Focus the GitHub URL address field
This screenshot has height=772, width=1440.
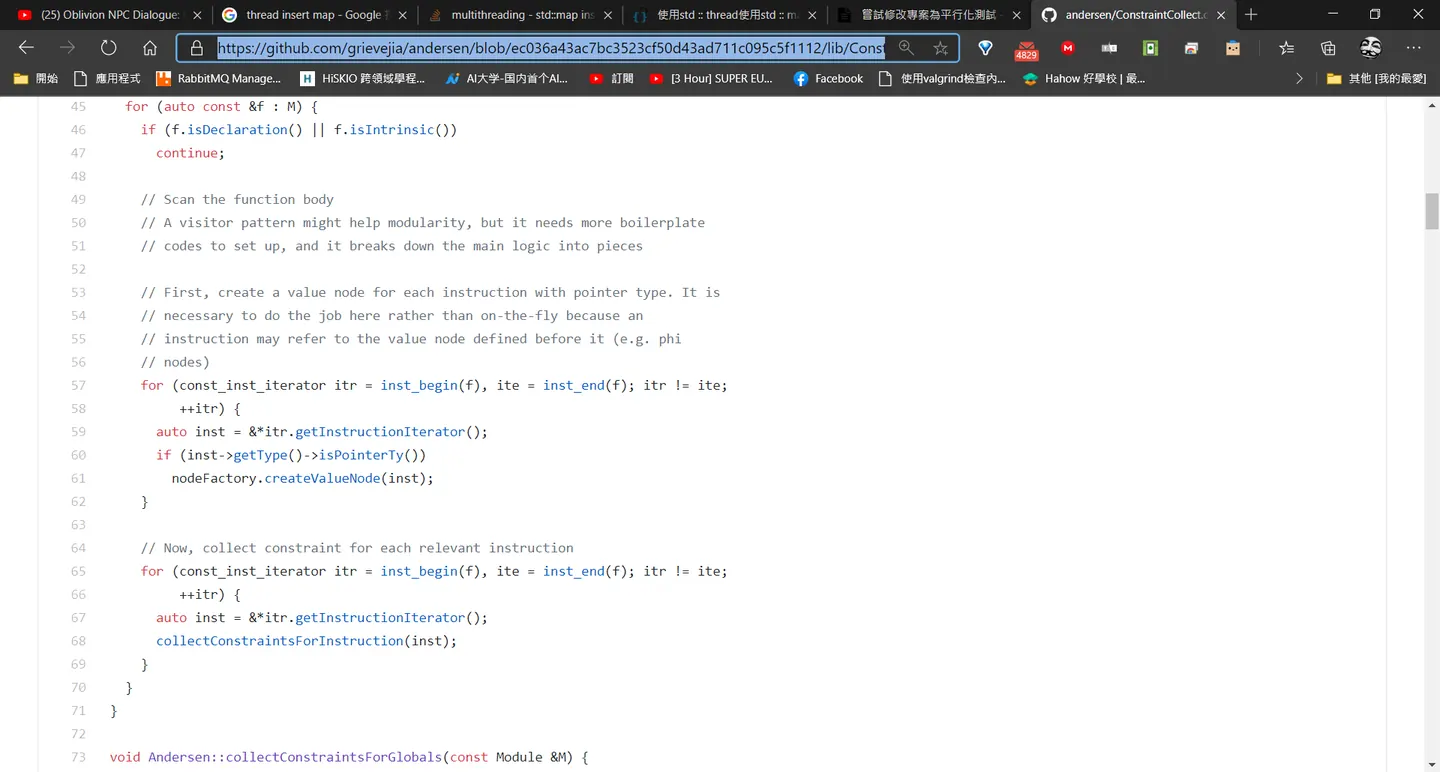[x=550, y=48]
